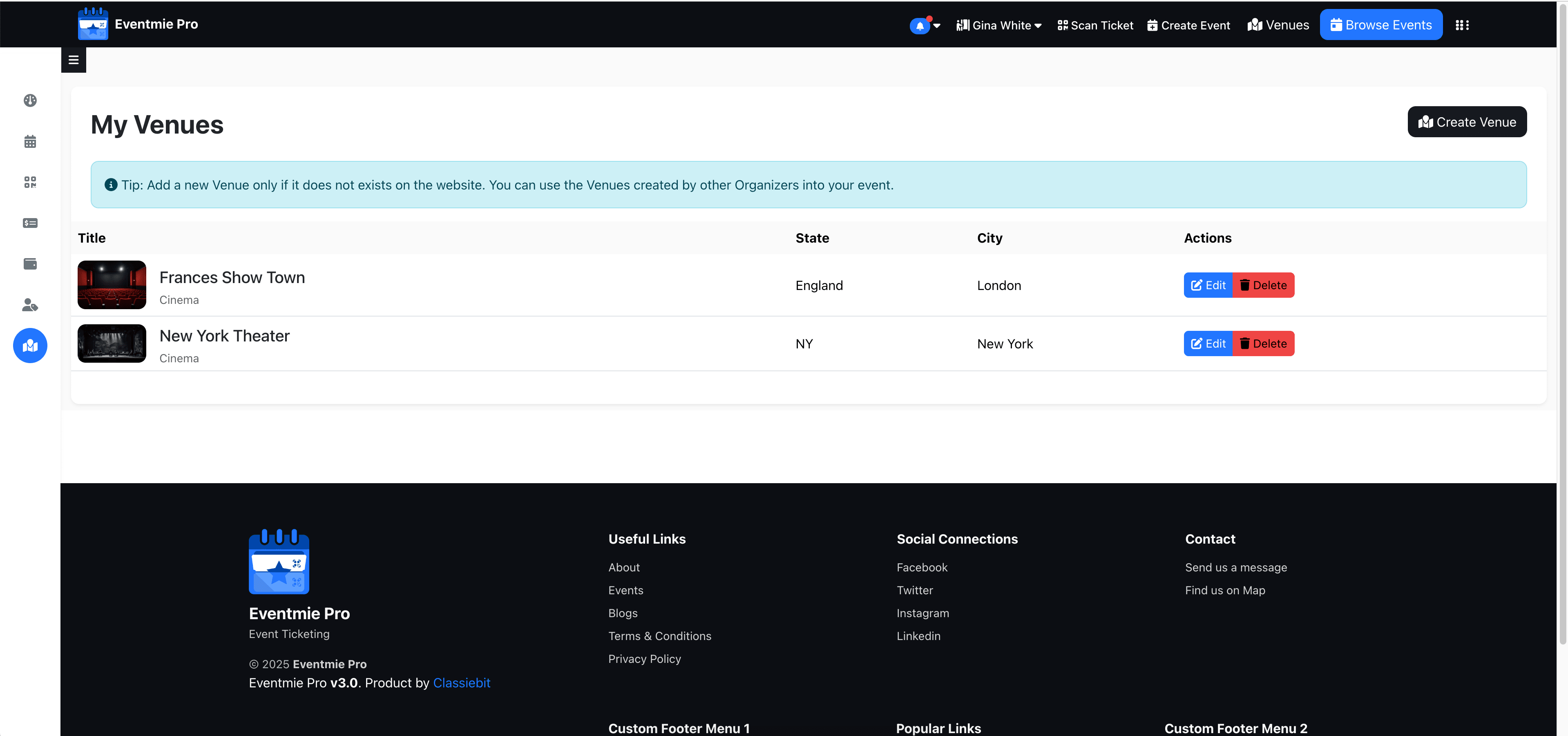
Task: Edit the Frances Show Town venue
Action: tap(1208, 285)
